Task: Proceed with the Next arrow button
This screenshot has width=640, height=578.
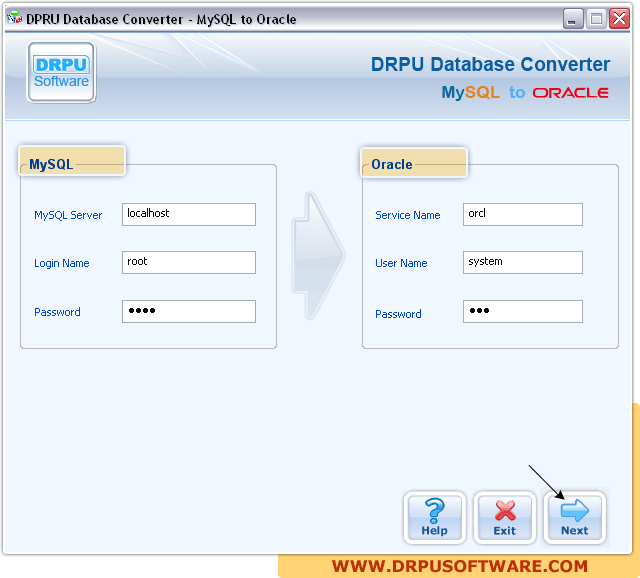Action: 574,517
